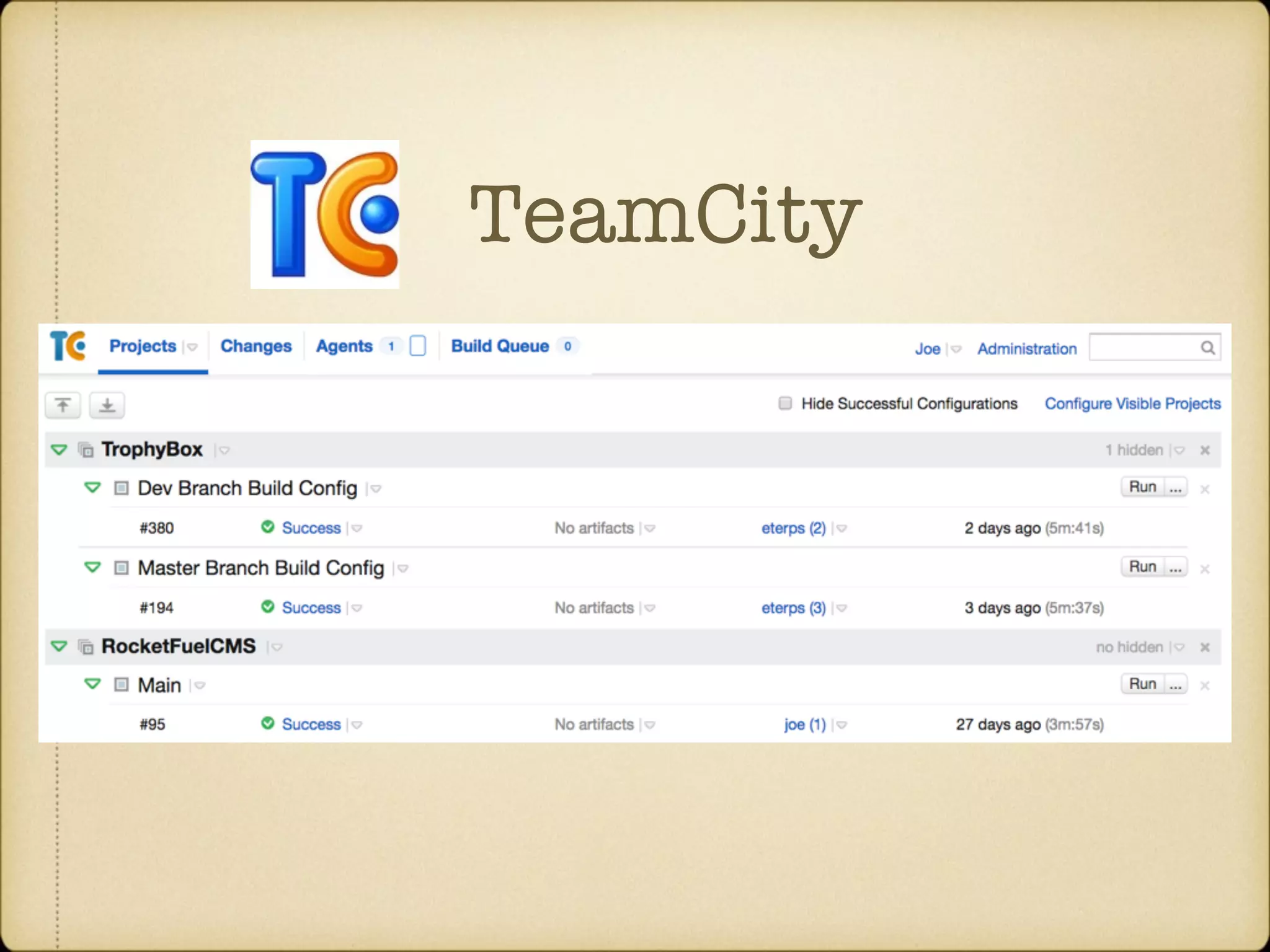Hide the Main configuration with its x
Image resolution: width=1270 pixels, height=952 pixels.
(1205, 685)
